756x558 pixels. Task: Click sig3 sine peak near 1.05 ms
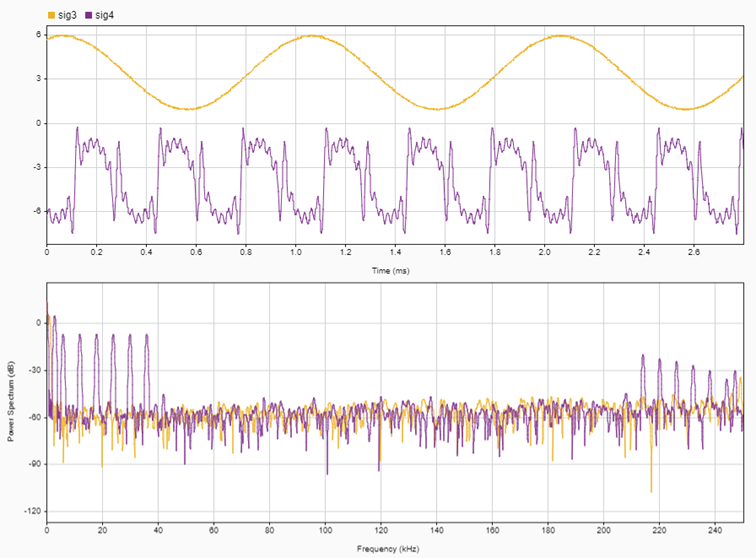[312, 36]
